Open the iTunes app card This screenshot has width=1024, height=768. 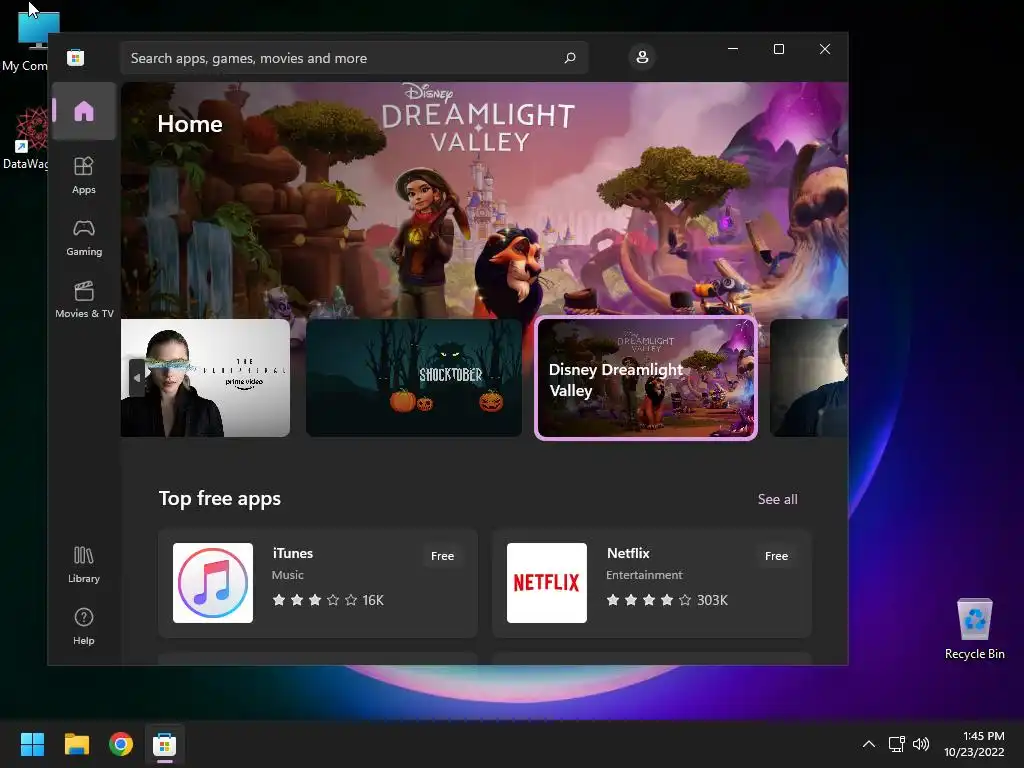click(x=318, y=583)
